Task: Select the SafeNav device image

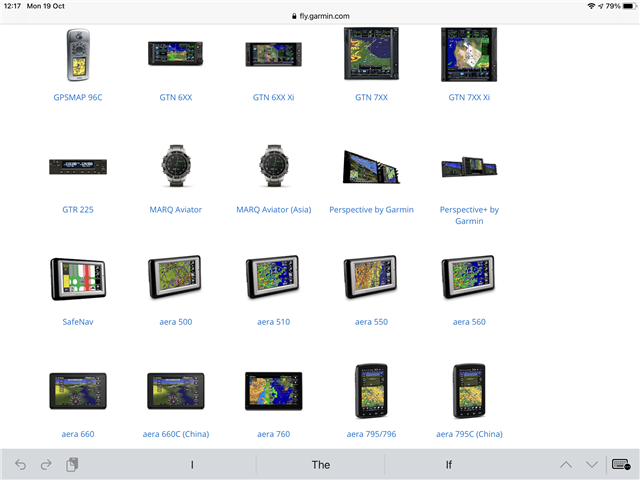Action: [78, 279]
